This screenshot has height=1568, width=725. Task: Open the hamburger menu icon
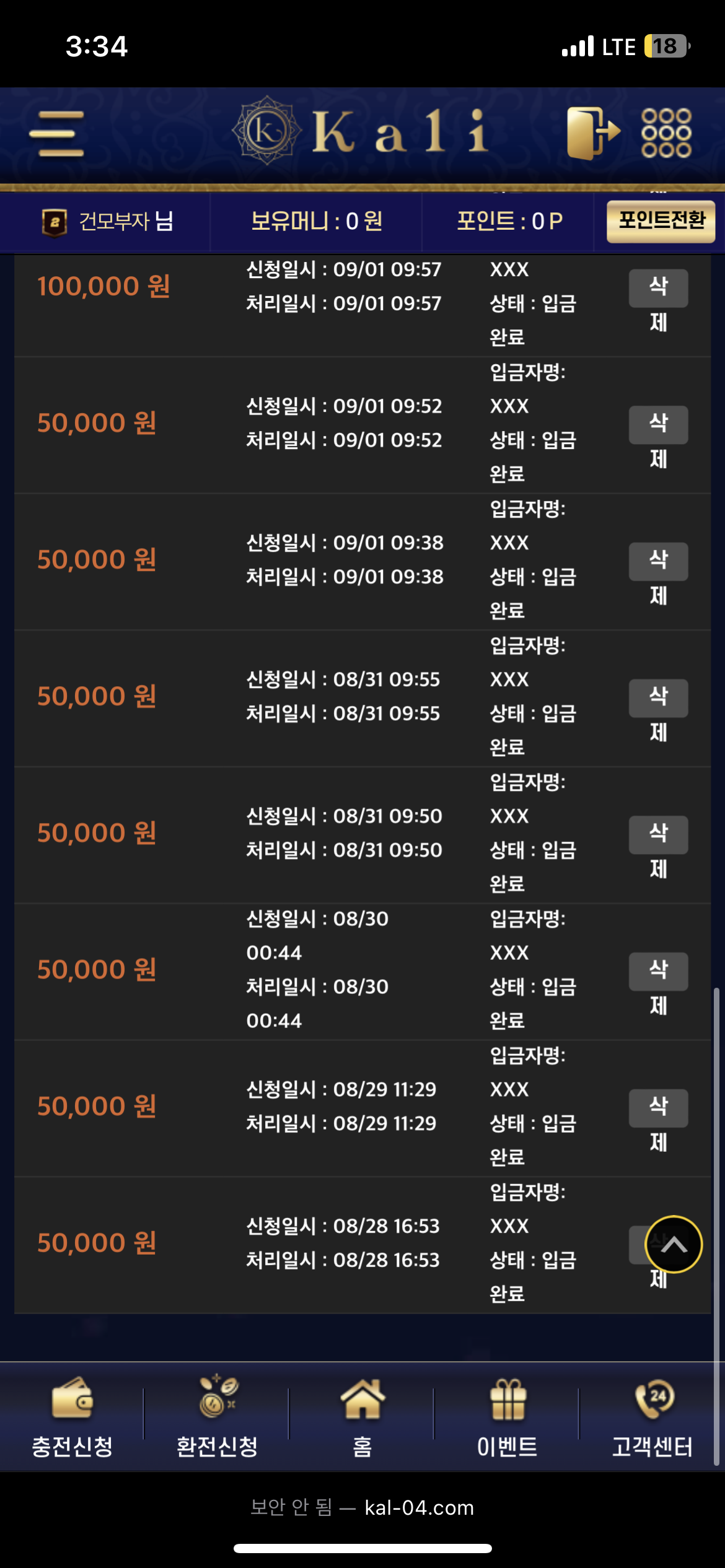(x=56, y=133)
